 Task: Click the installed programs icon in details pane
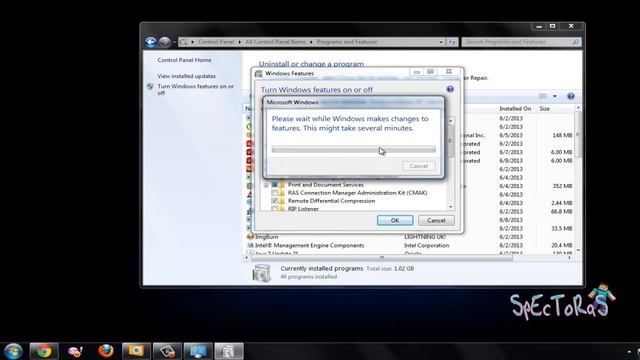click(261, 272)
